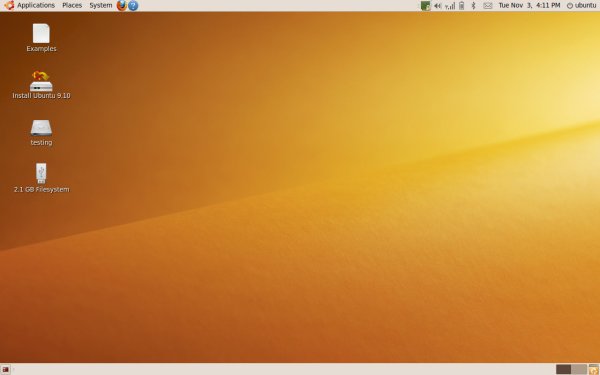The width and height of the screenshot is (600, 375).
Task: Click the green update notifier tray icon
Action: (x=426, y=5)
